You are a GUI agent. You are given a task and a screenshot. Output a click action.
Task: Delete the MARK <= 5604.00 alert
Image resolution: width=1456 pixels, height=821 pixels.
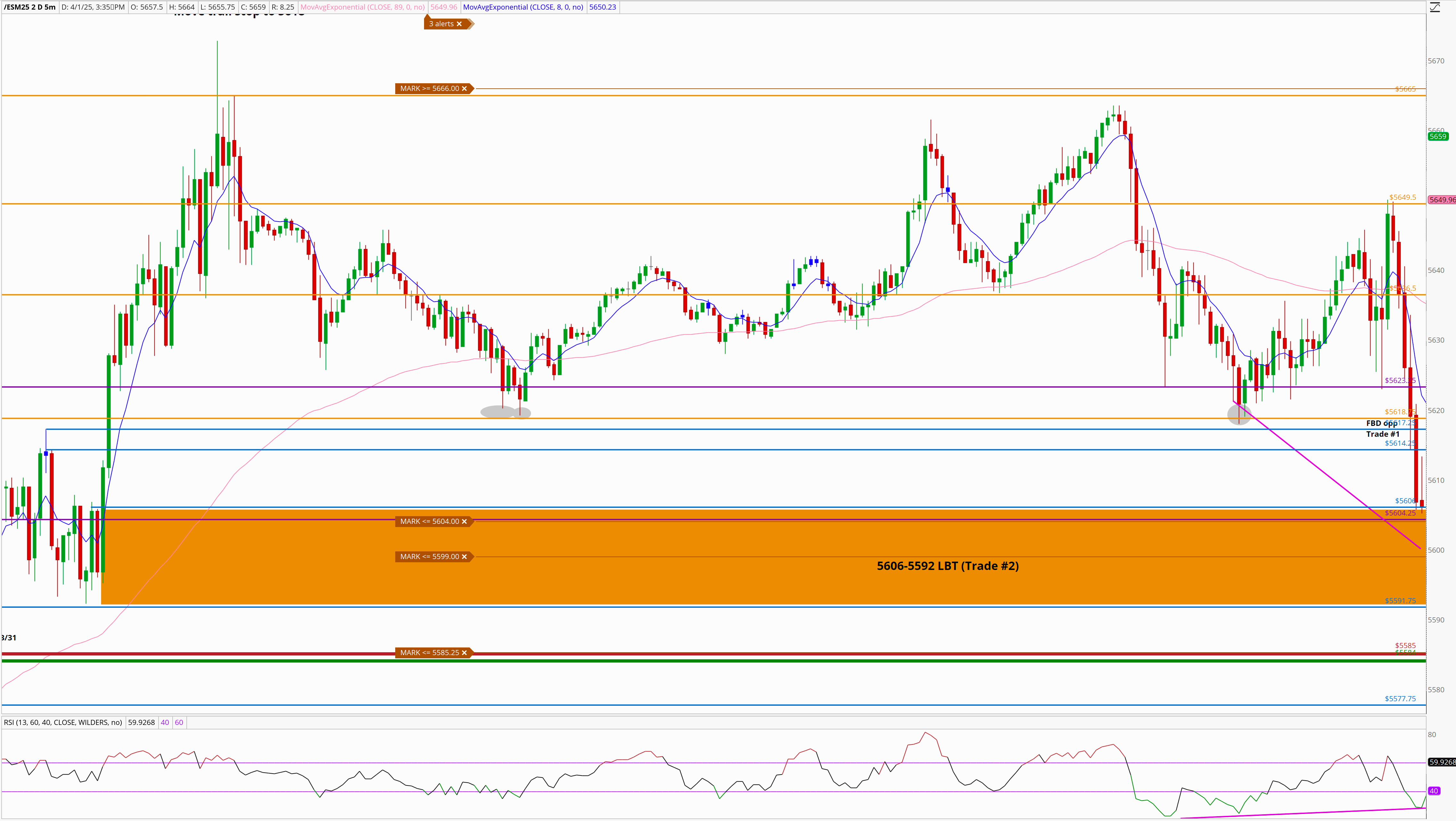[x=464, y=522]
